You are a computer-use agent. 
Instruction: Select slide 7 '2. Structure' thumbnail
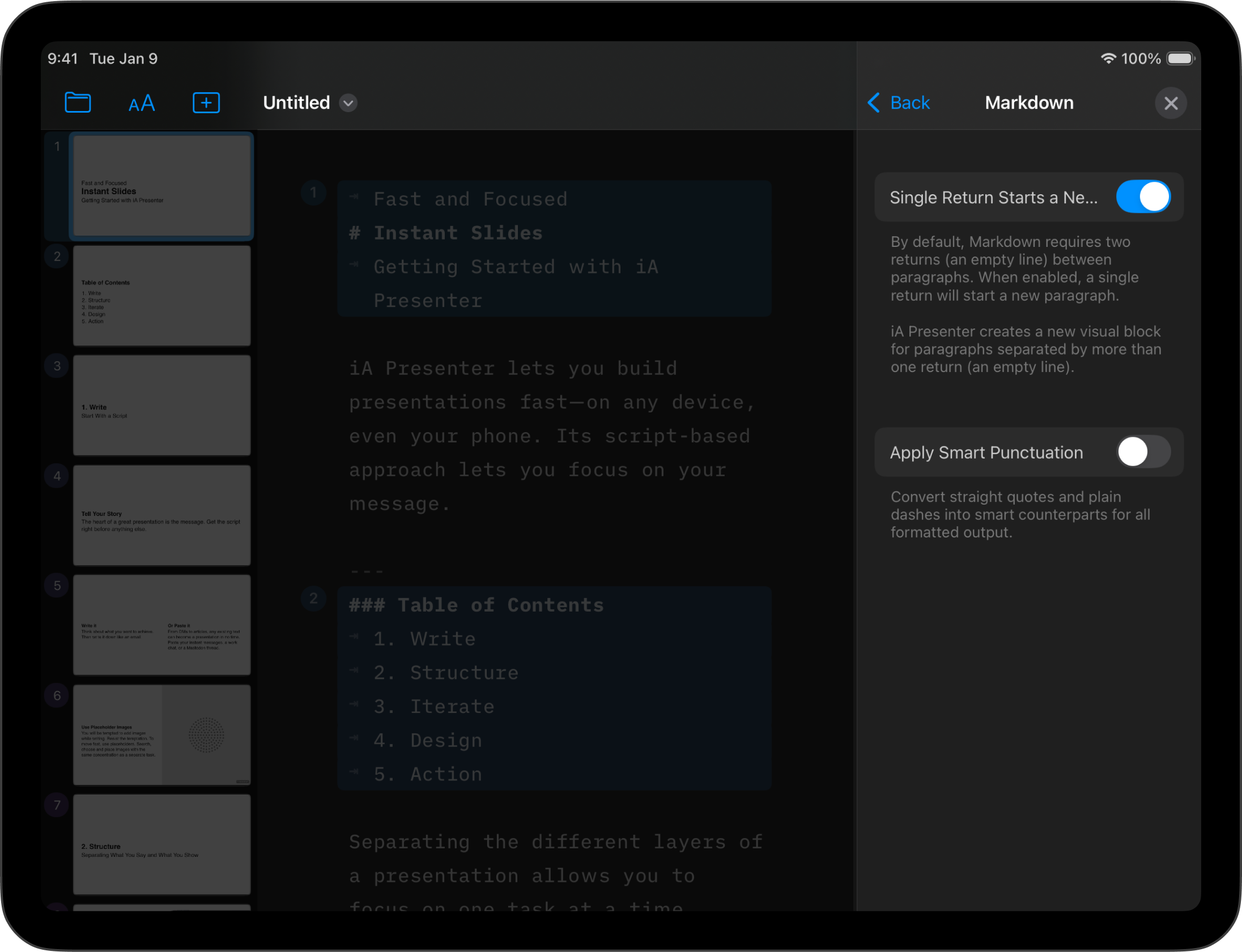pyautogui.click(x=161, y=844)
